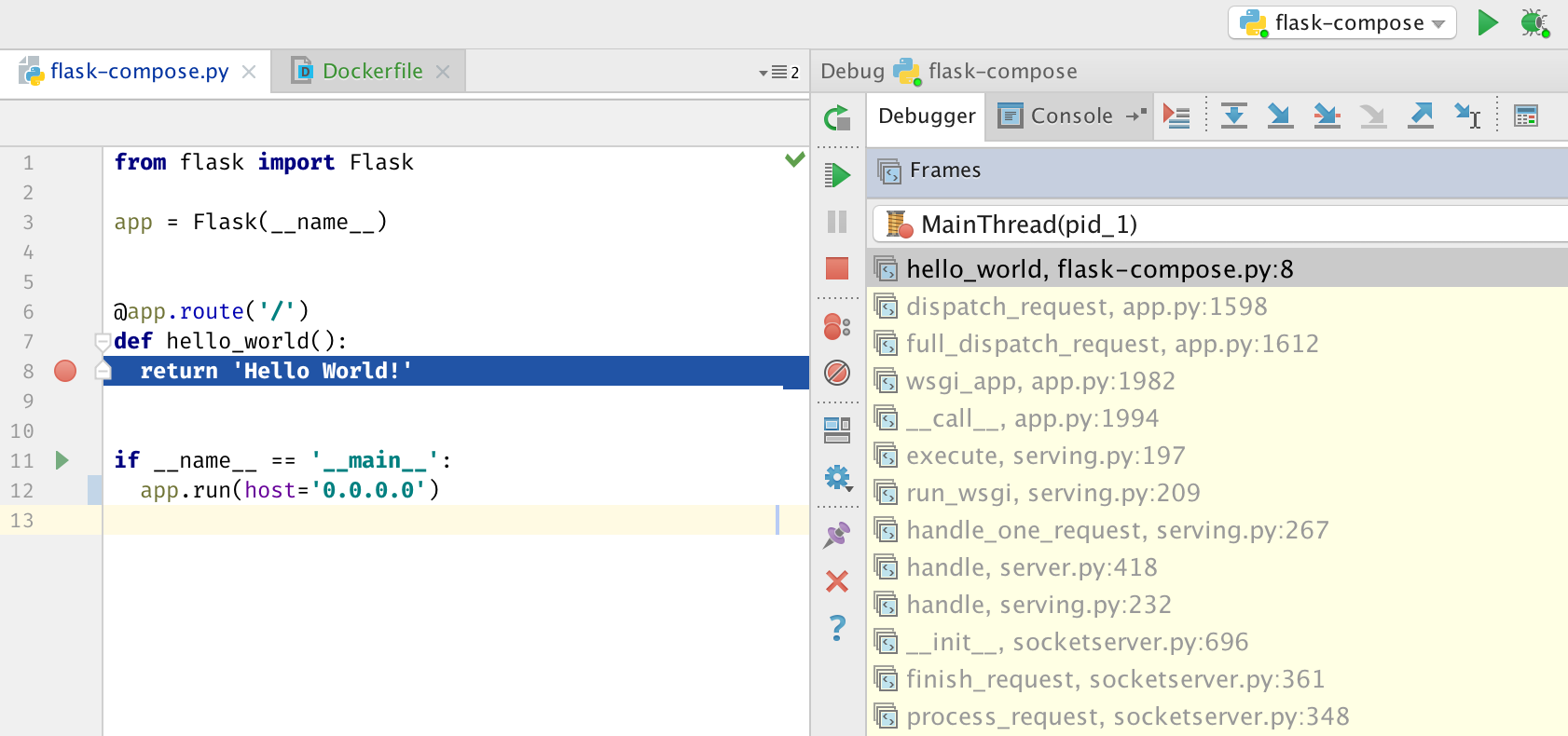Select the hello_world, flask-compose.py:8 frame
Viewport: 1568px width, 736px height.
point(1219,269)
